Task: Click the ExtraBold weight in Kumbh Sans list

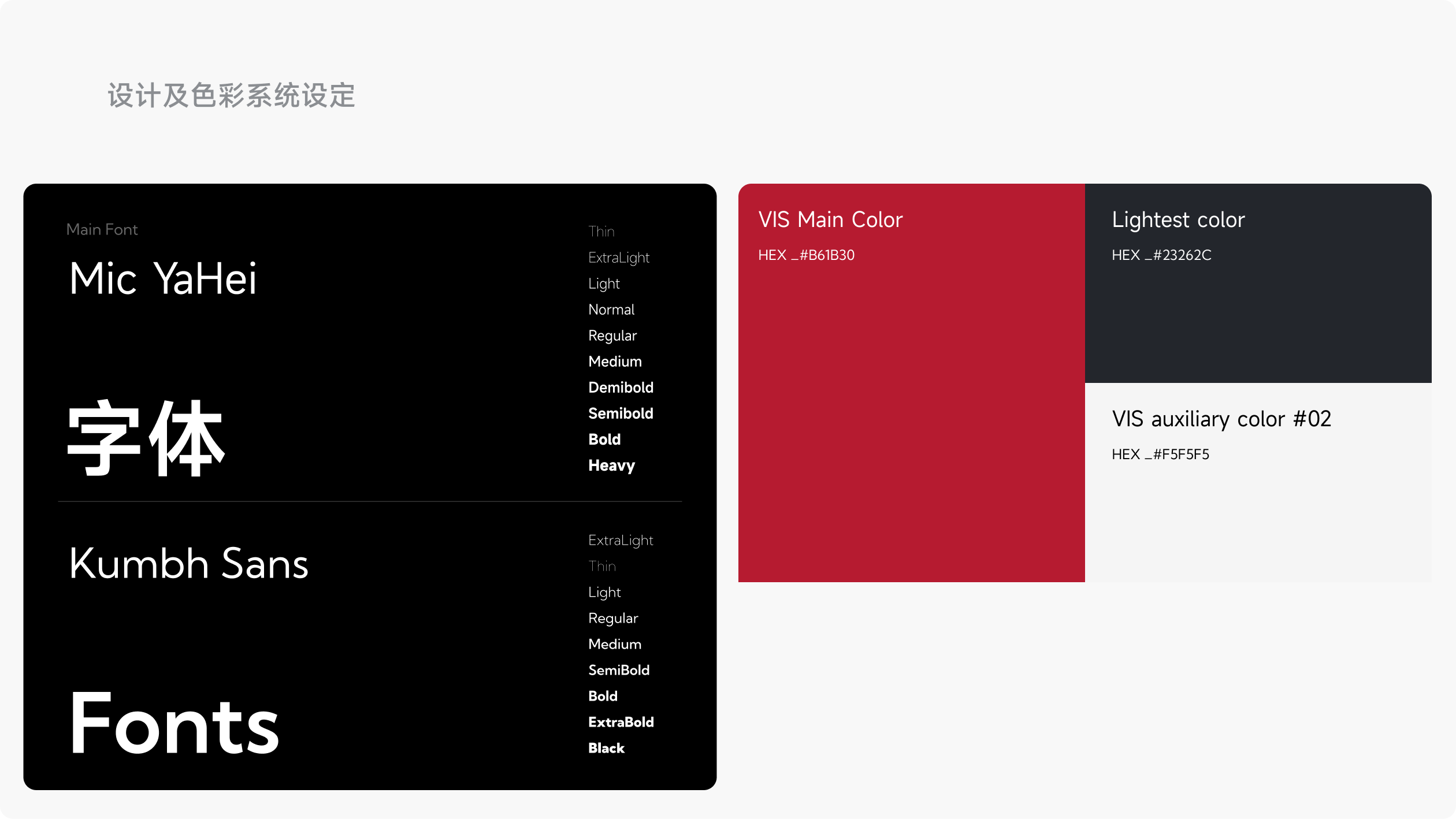Action: (621, 722)
